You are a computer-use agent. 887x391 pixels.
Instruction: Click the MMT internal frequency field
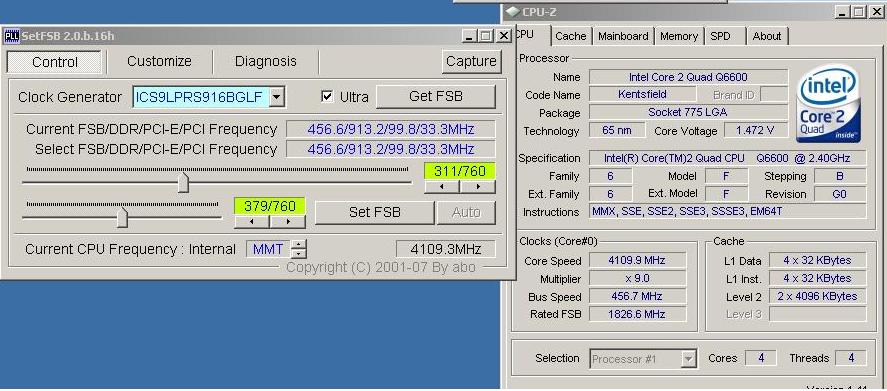(269, 249)
